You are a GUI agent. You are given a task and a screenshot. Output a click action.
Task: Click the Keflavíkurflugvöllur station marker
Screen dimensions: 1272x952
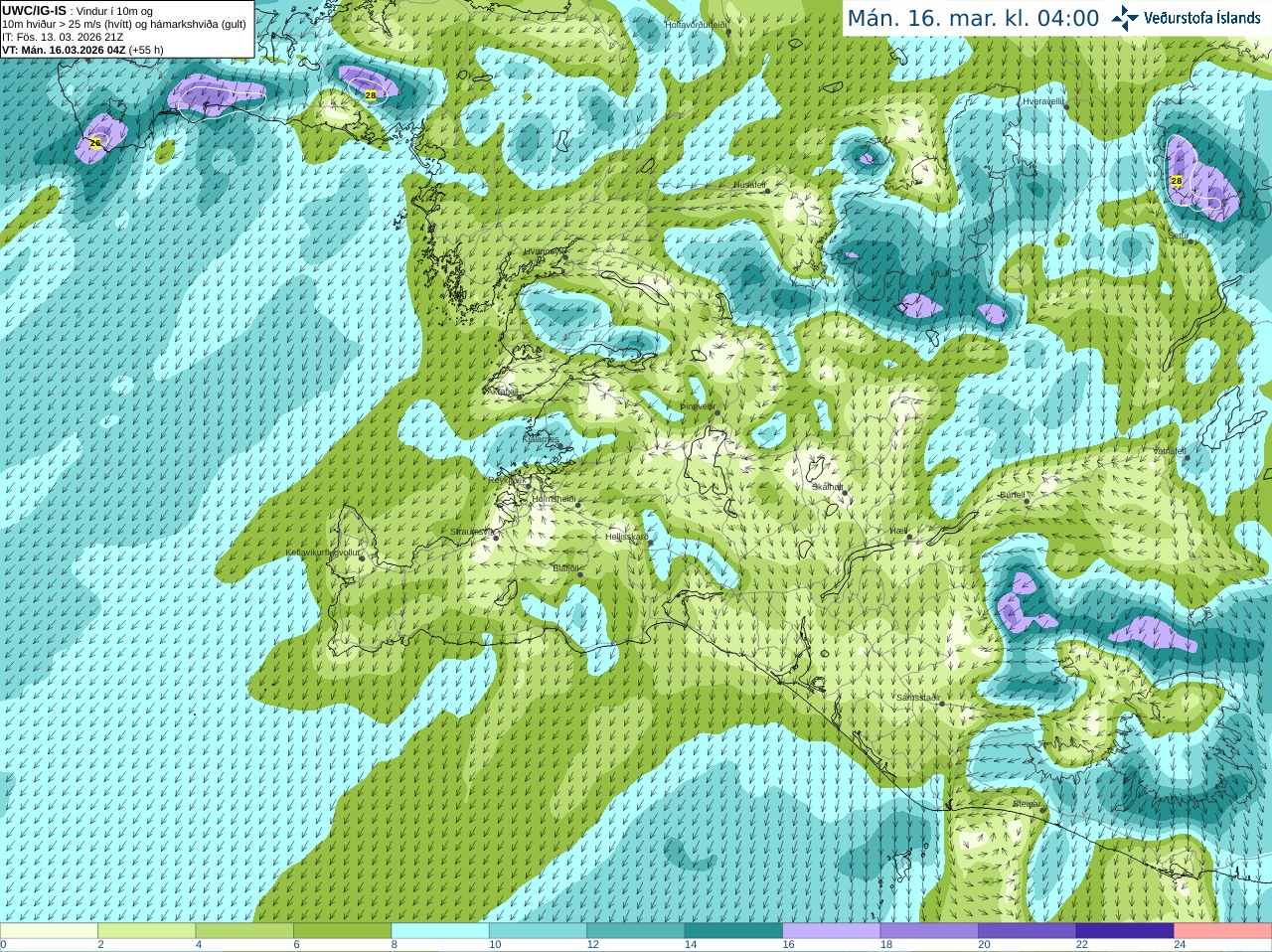(x=362, y=558)
